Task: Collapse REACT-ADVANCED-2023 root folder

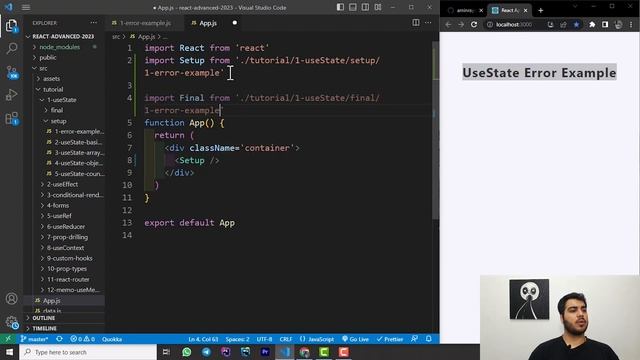Action: point(64,36)
